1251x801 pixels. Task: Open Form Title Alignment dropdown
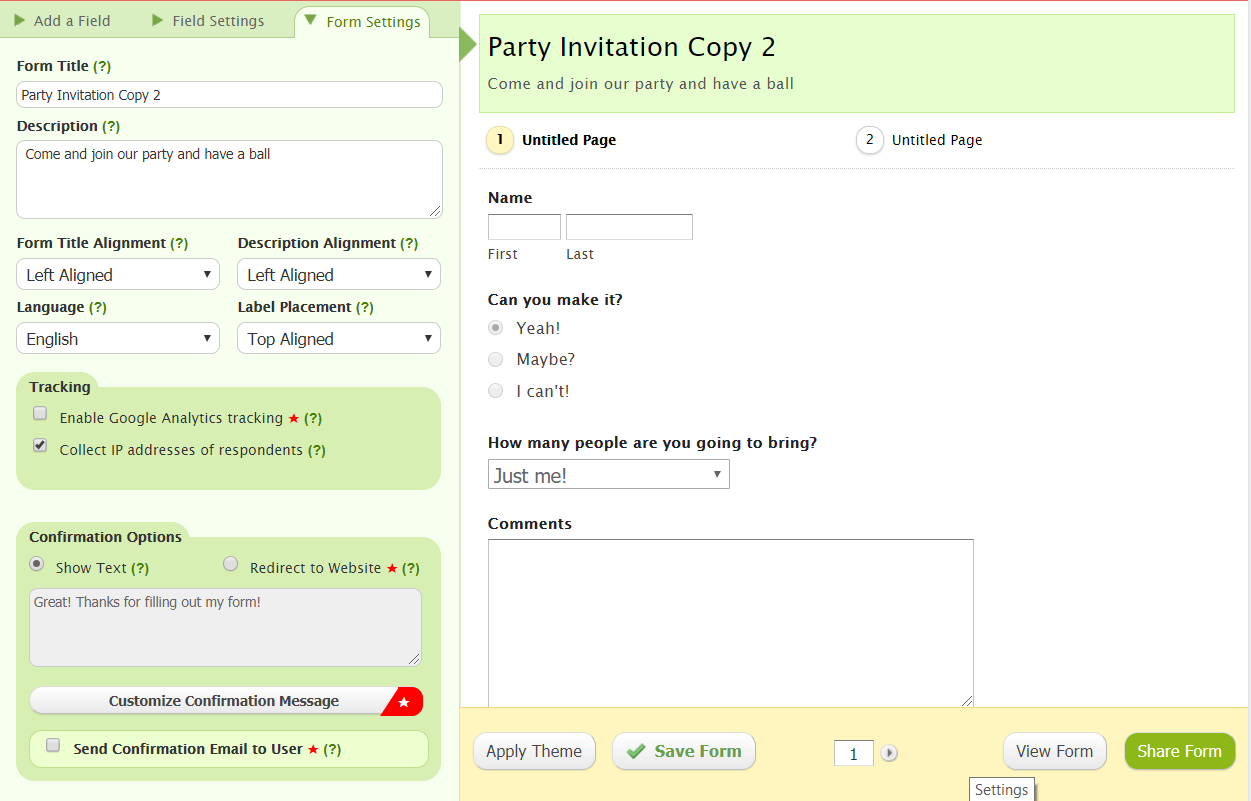coord(118,275)
